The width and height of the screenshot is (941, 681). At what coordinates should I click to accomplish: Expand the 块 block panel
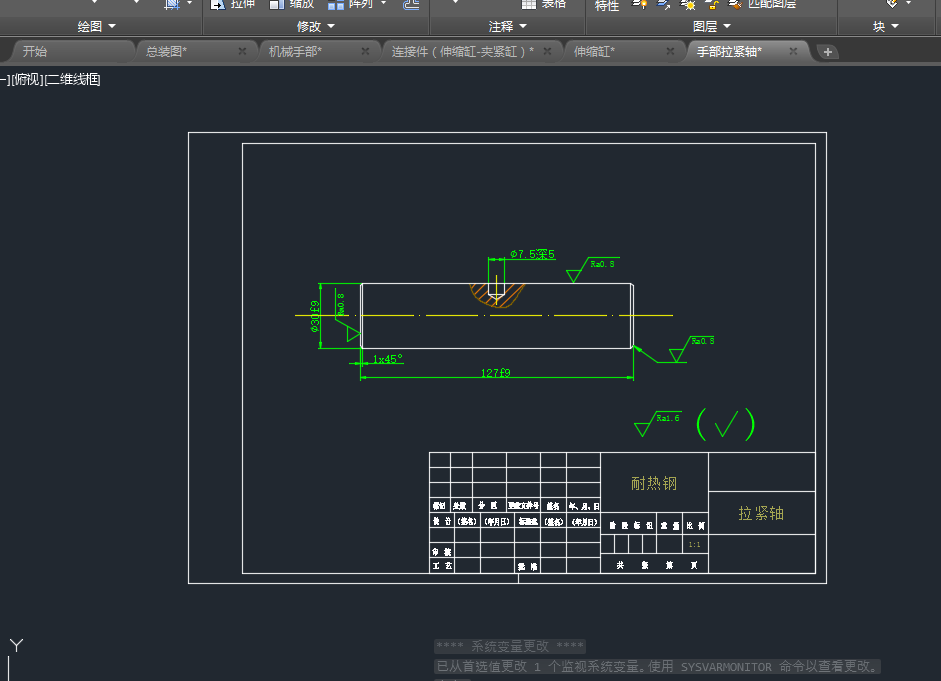click(886, 26)
